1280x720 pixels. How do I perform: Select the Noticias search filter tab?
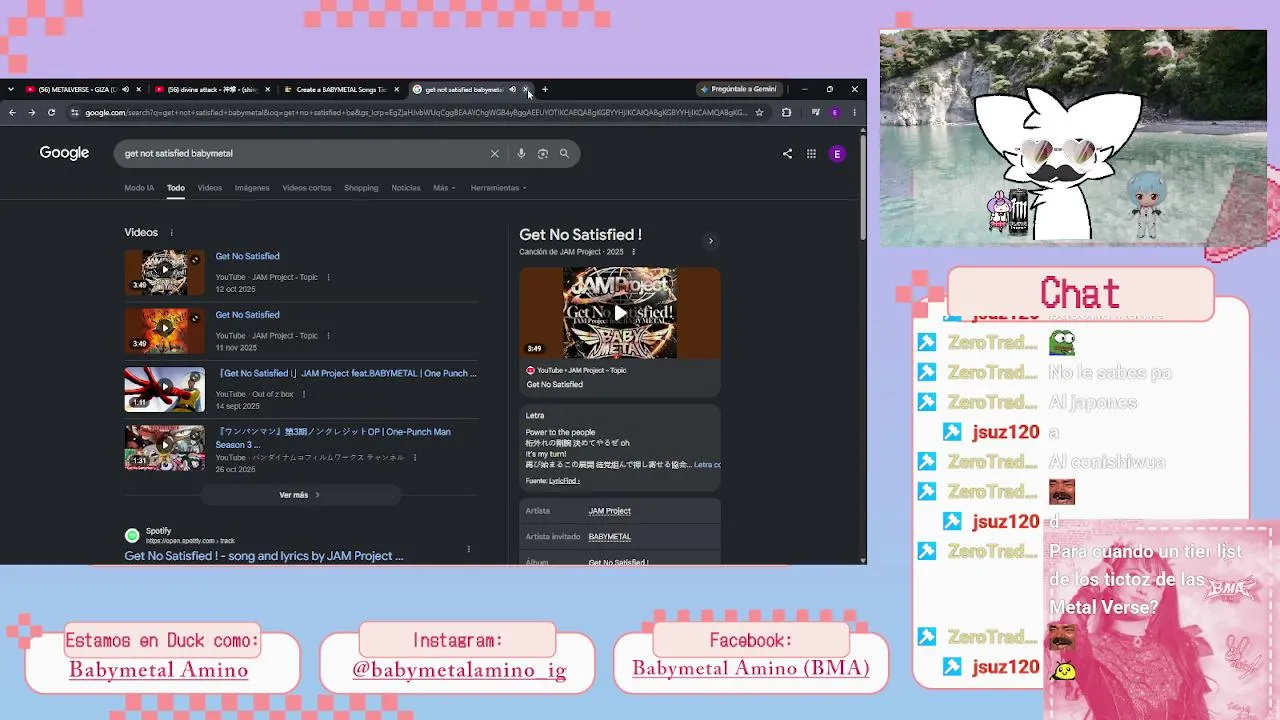406,188
